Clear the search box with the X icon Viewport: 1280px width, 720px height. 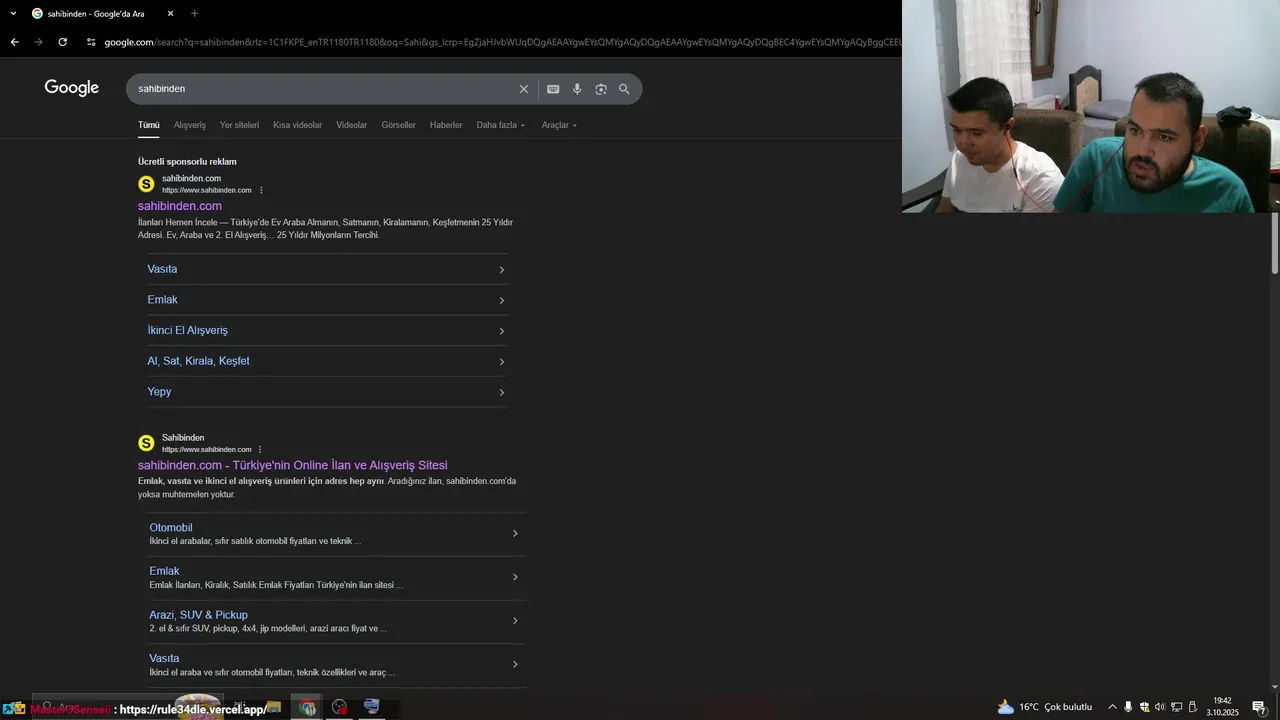click(x=523, y=89)
